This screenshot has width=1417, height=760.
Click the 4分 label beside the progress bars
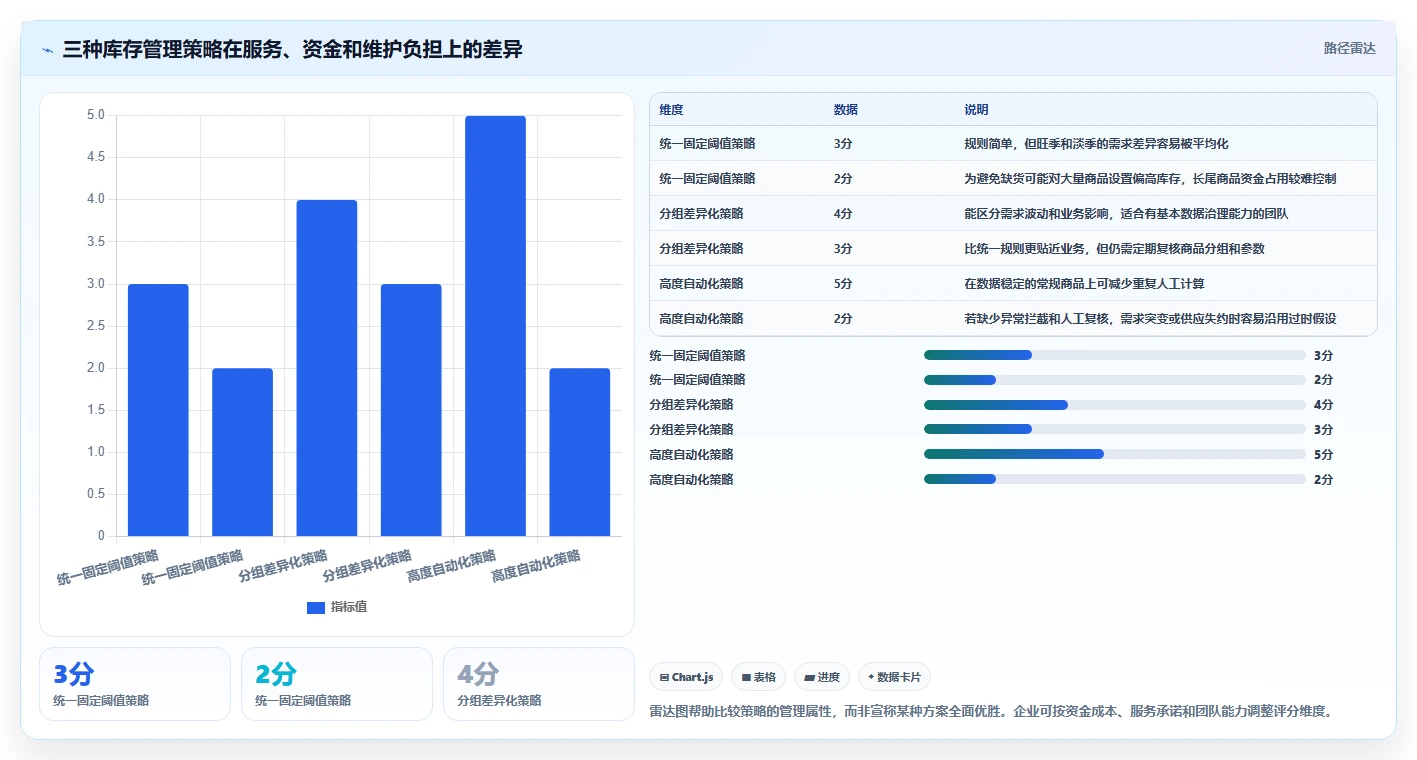pyautogui.click(x=1323, y=405)
